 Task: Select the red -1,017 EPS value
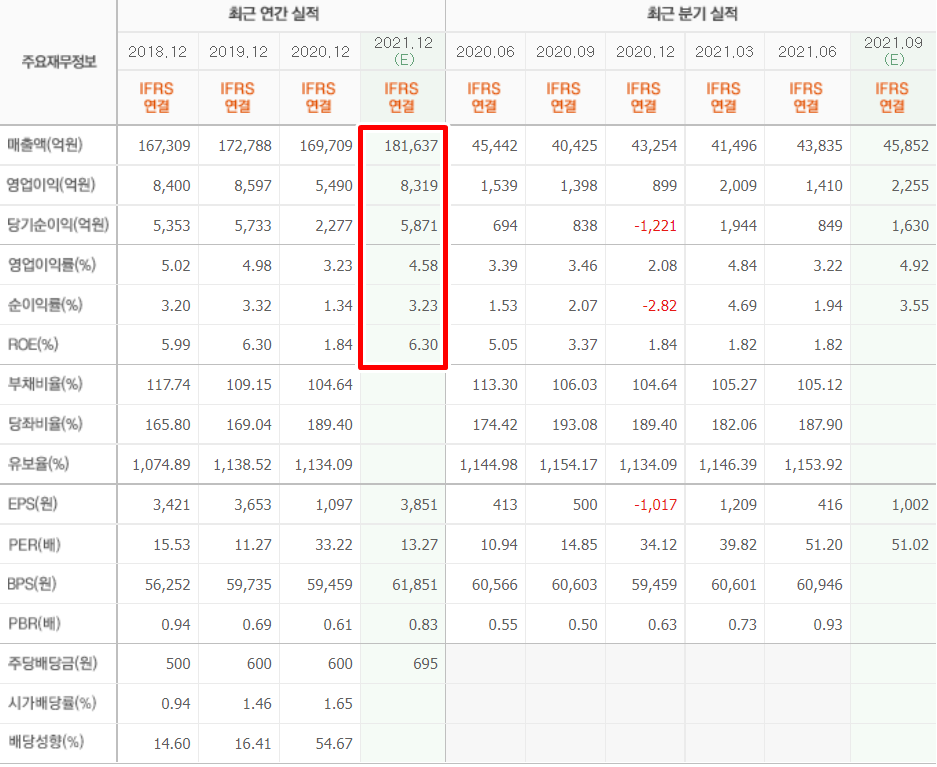[655, 505]
